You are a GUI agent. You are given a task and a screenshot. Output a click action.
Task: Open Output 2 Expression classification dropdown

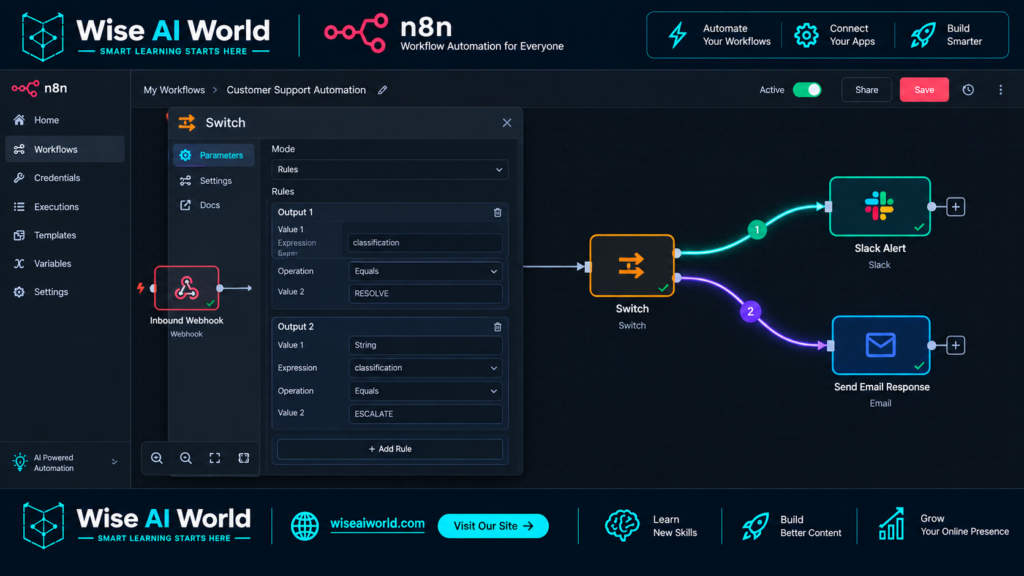point(425,368)
